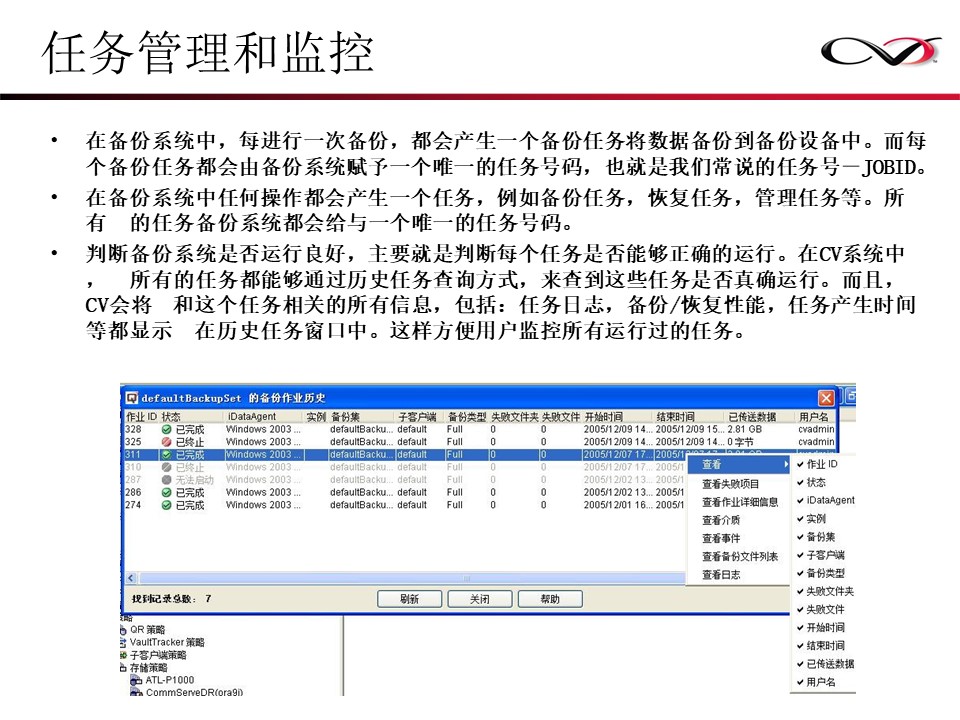This screenshot has width=960, height=720.
Task: Click the VaultTracker 策略 tree icon
Action: click(124, 642)
